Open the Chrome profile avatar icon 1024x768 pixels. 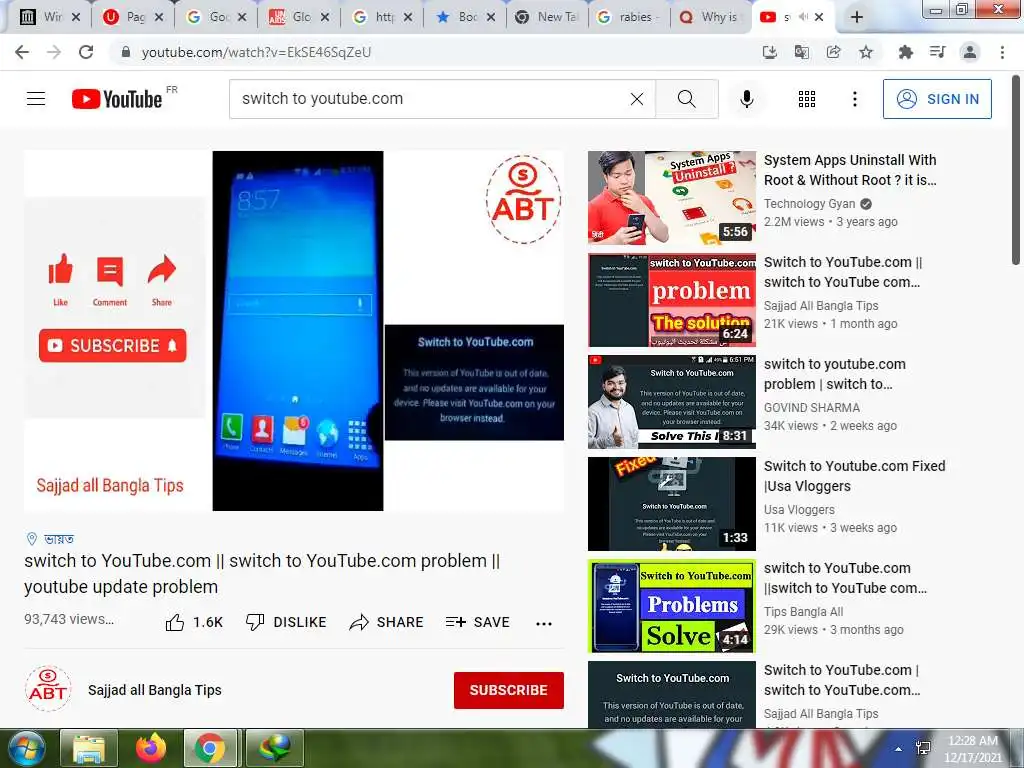tap(970, 52)
